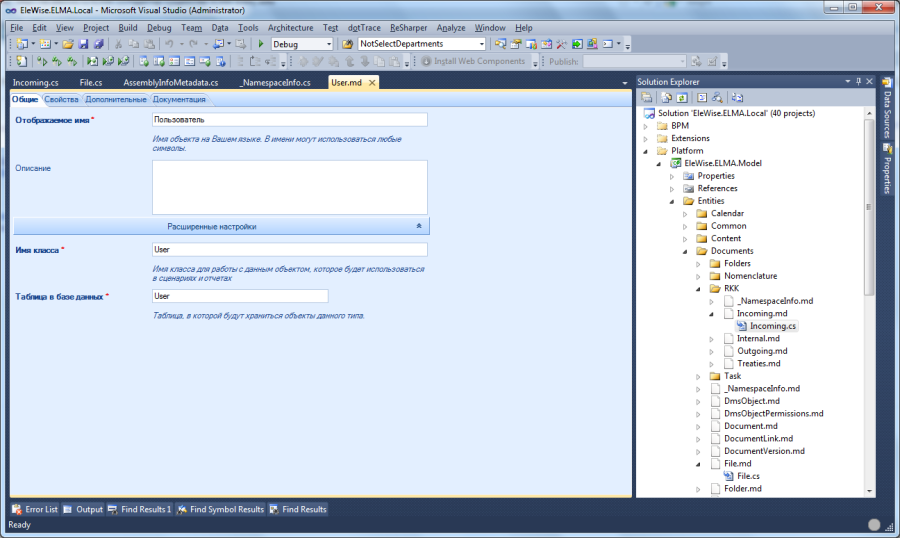Close the Solution Explorer panel
This screenshot has width=900, height=538.
[x=869, y=82]
